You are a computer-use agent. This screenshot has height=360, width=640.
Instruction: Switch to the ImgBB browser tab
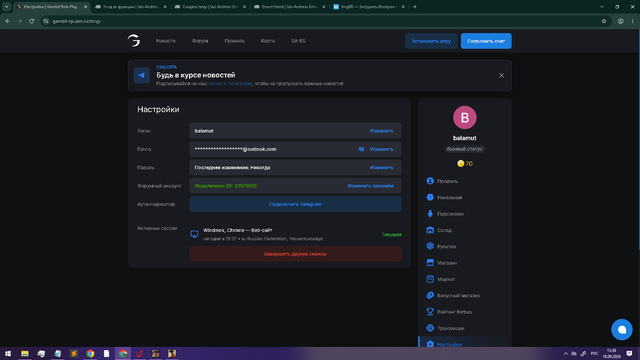click(369, 7)
